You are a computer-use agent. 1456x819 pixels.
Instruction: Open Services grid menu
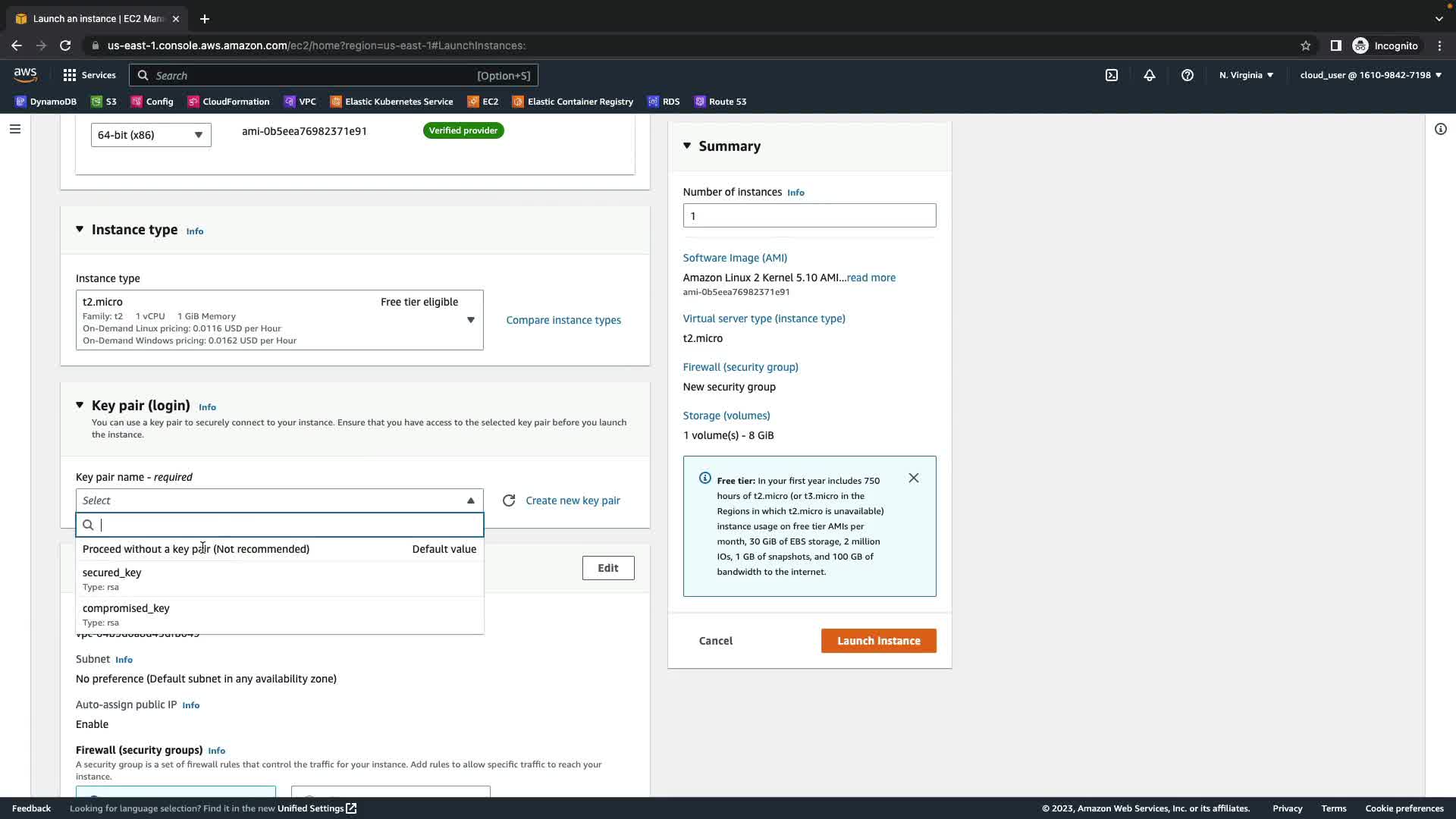click(x=89, y=75)
